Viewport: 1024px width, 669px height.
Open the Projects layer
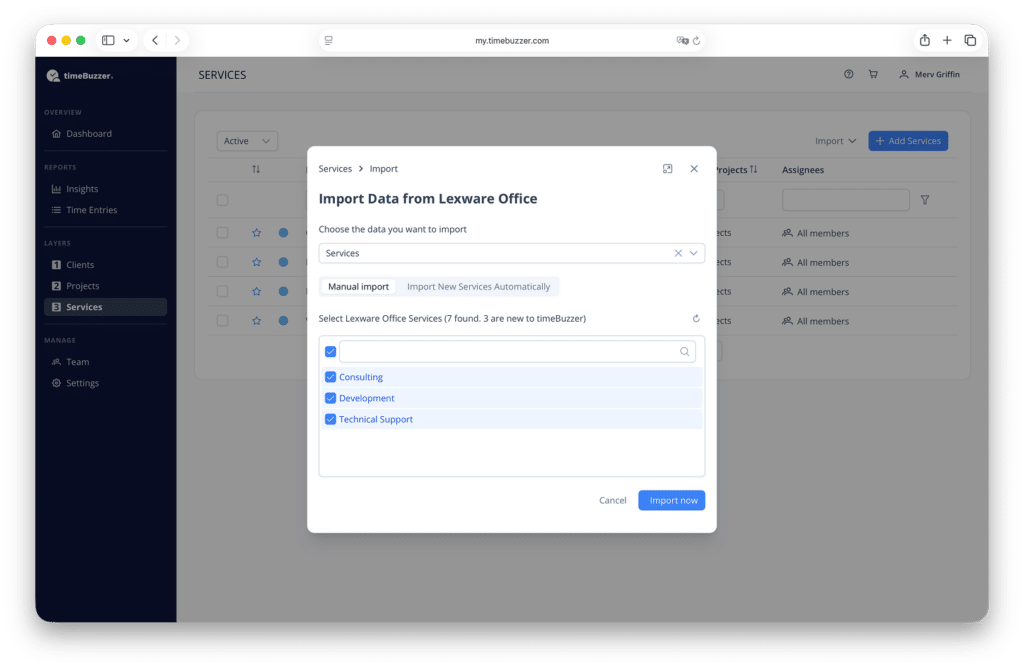[x=82, y=286]
